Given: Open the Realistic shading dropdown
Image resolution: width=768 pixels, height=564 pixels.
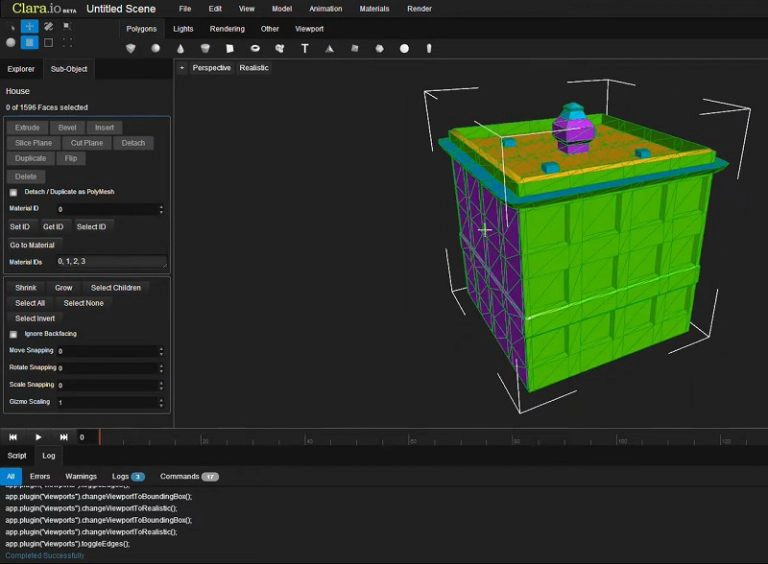Looking at the screenshot, I should pyautogui.click(x=254, y=68).
